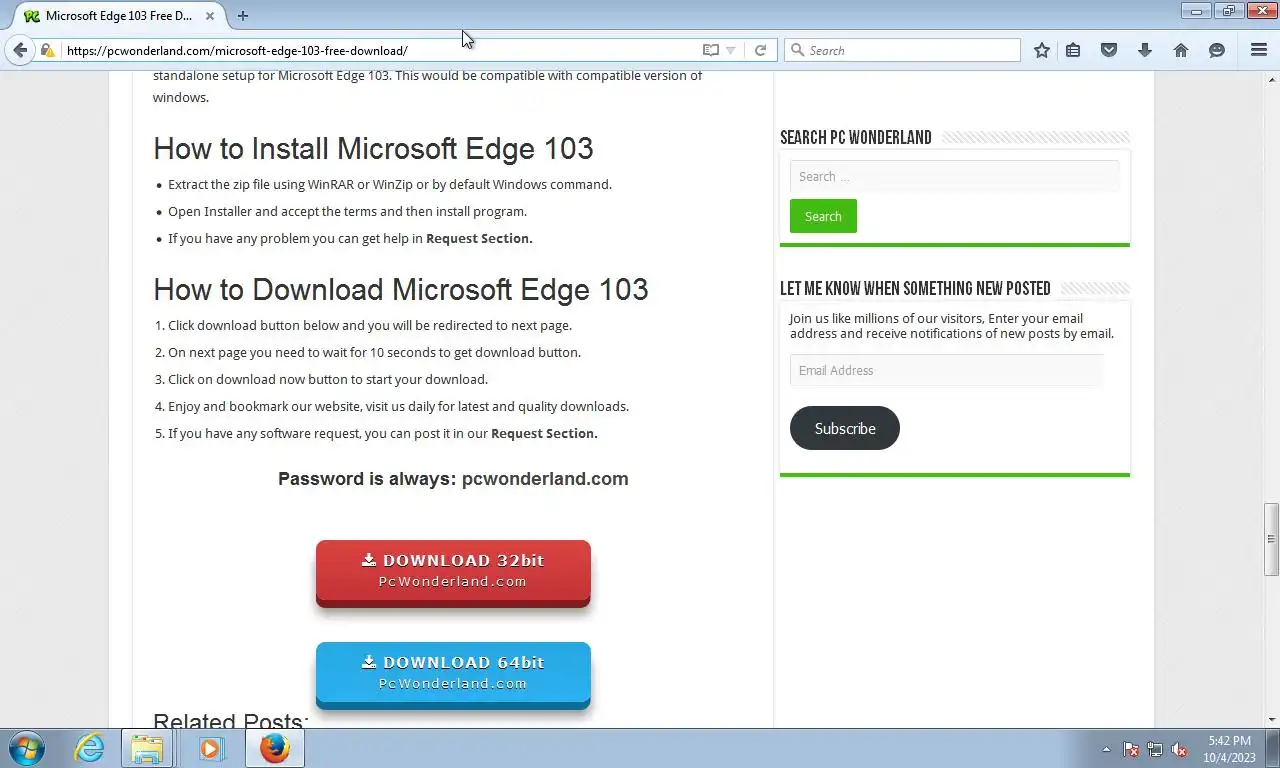Select the Microsoft Edge 103 tab
Viewport: 1280px width, 768px height.
[118, 16]
